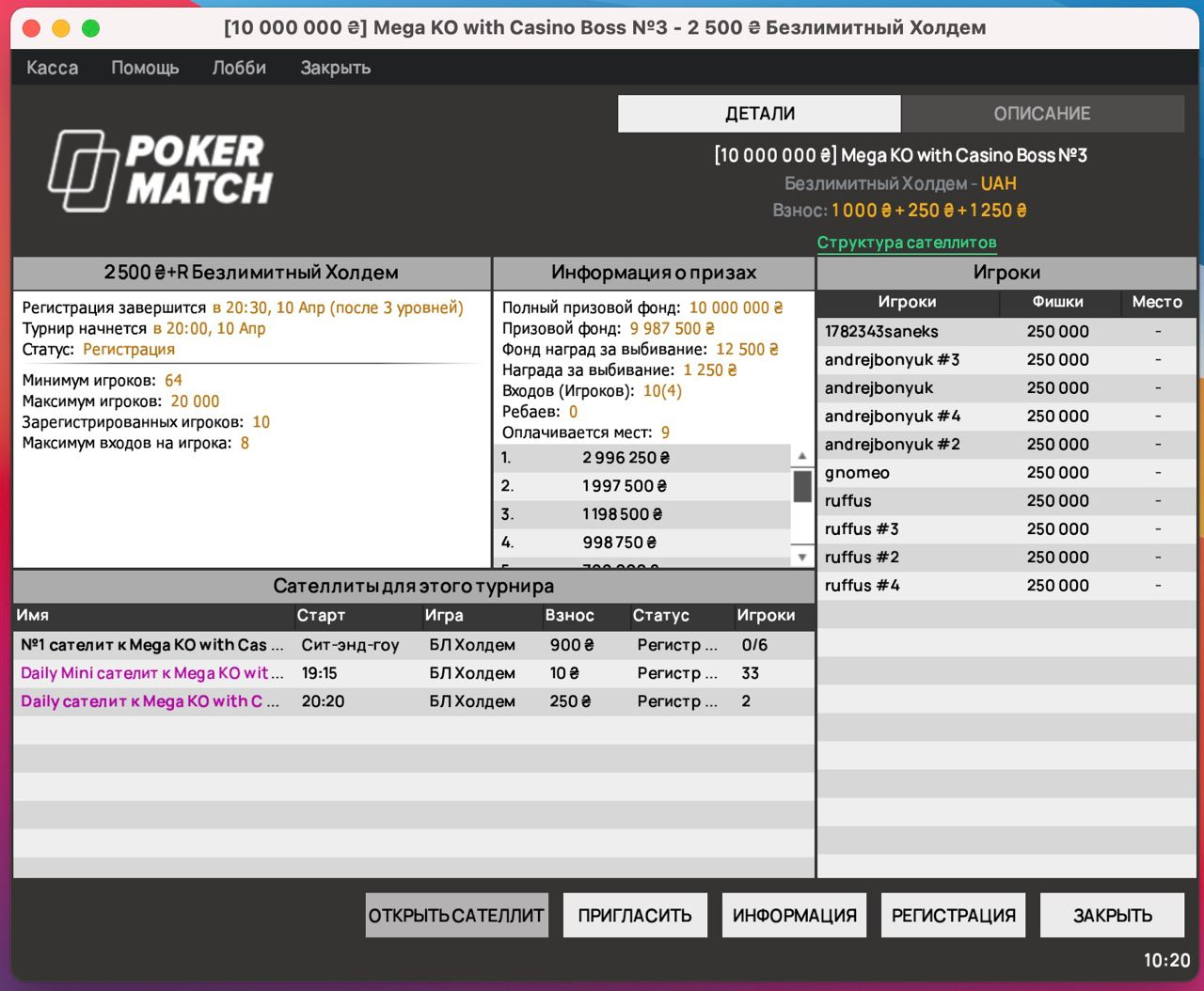The image size is (1204, 991).
Task: Select the fourth place prize 998 750 ₴
Action: click(x=642, y=543)
